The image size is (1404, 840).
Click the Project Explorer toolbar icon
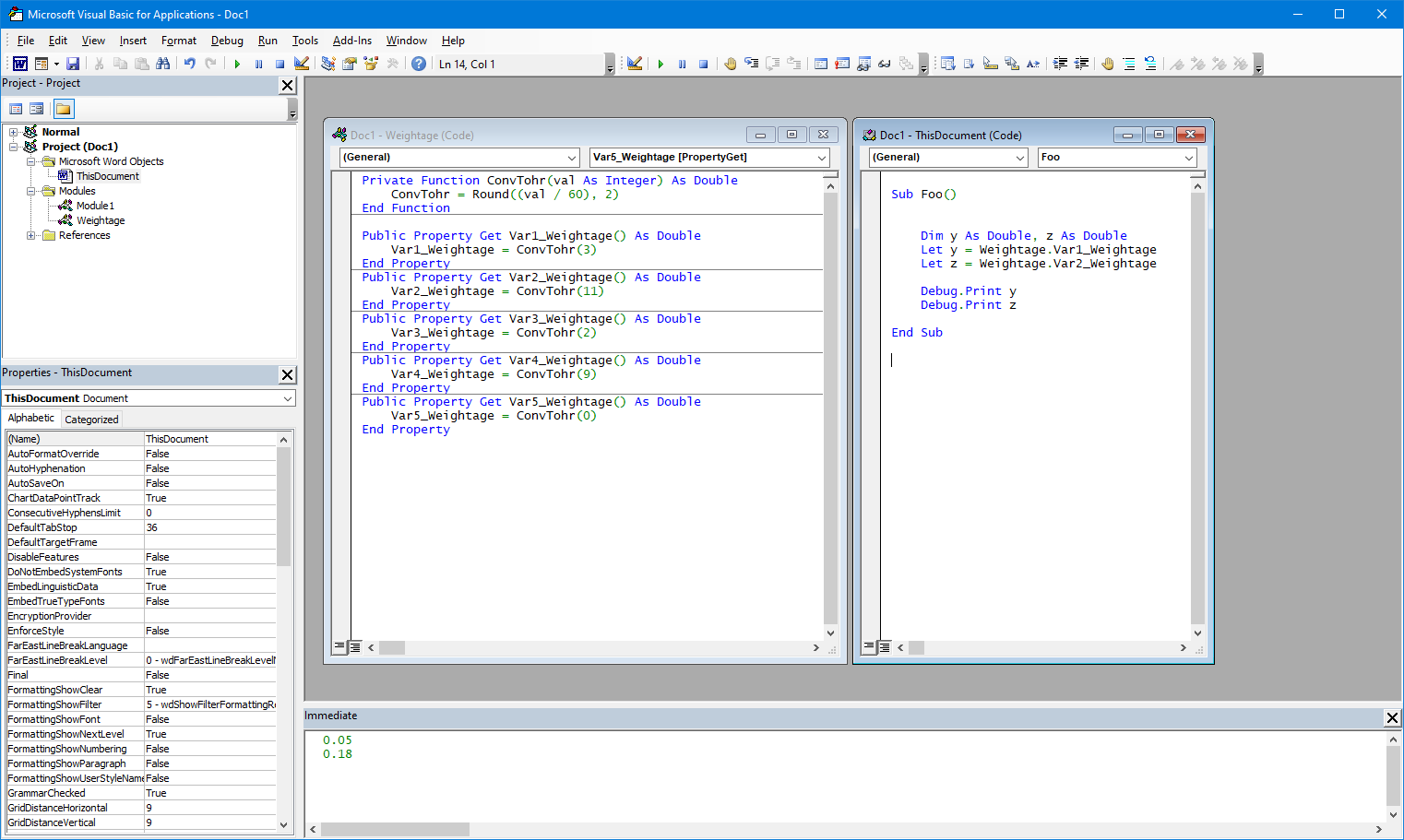tap(327, 64)
